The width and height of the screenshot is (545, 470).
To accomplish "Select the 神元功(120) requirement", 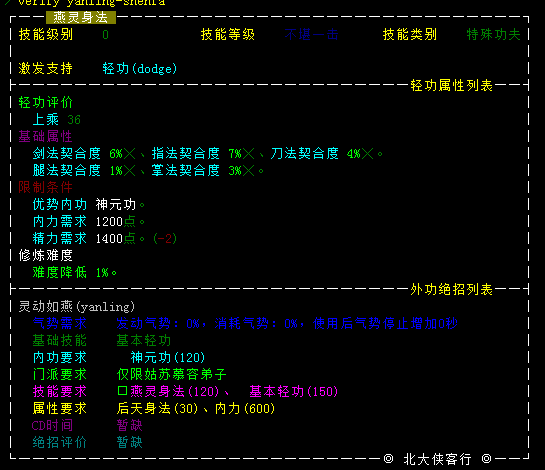I will 168,358.
